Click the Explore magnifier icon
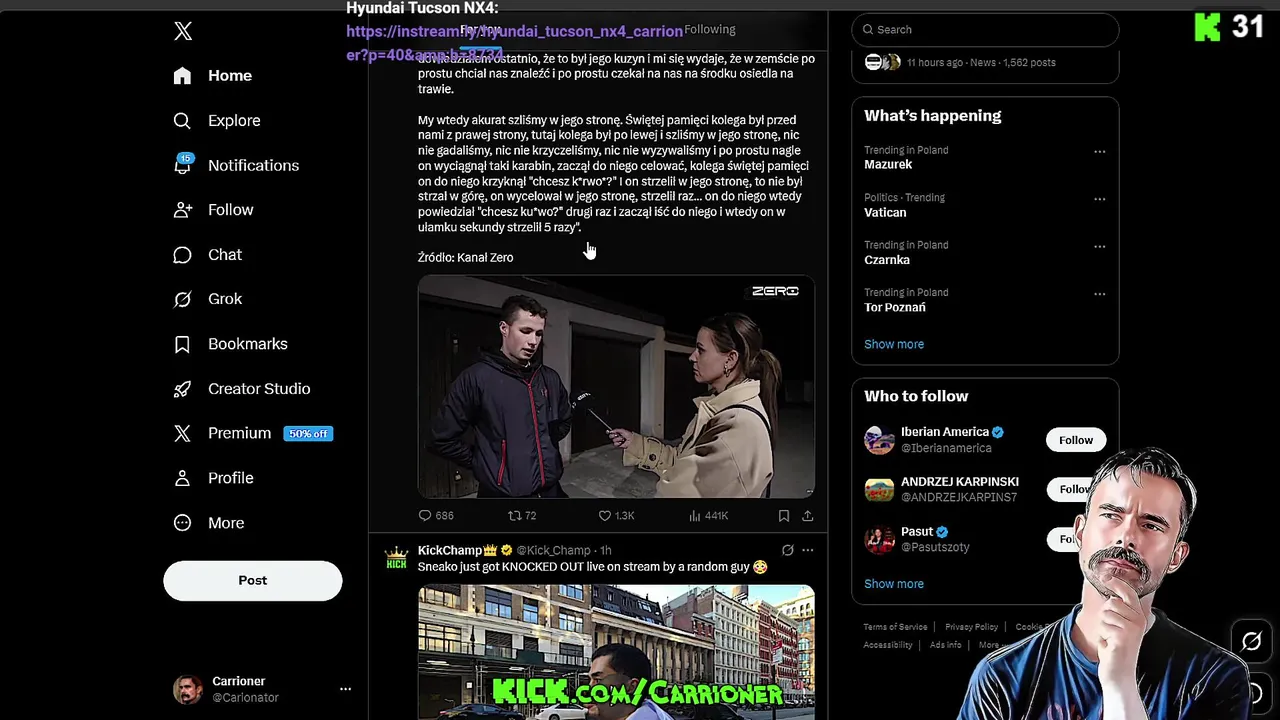The height and width of the screenshot is (720, 1280). pos(182,121)
